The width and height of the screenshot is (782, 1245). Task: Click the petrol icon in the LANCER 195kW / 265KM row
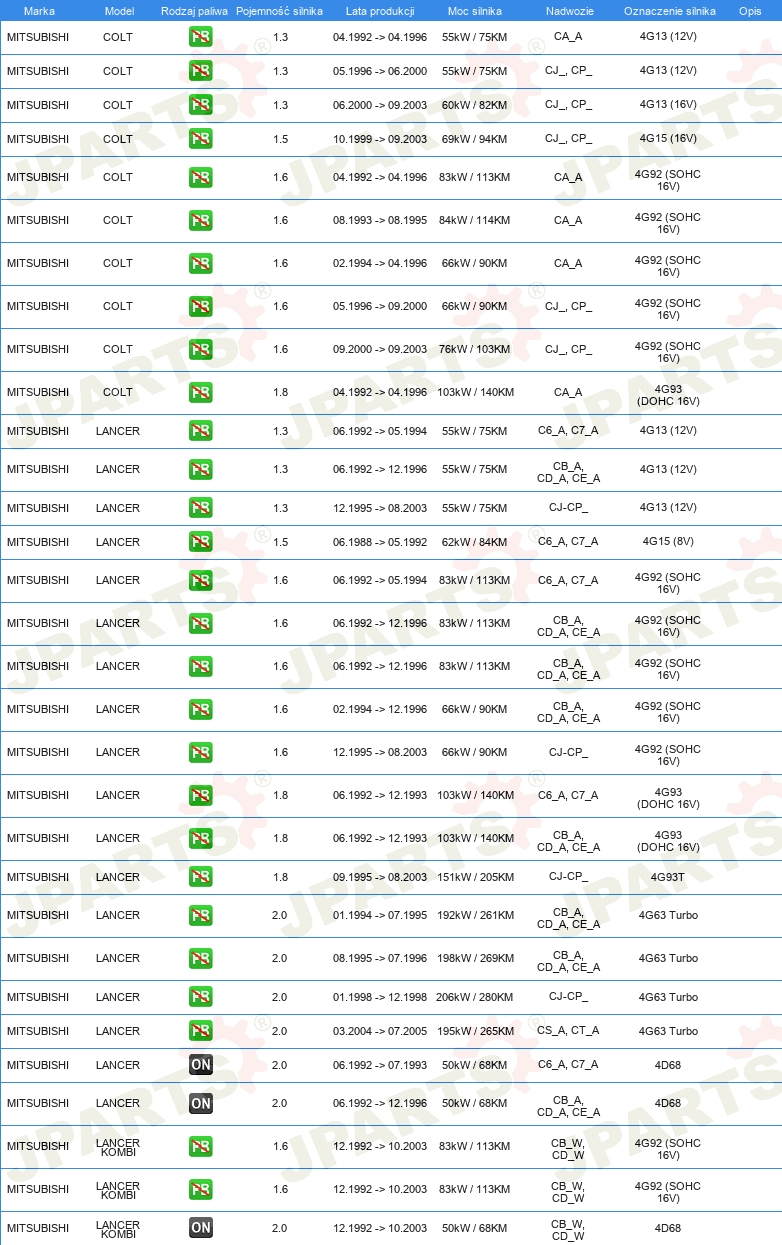pyautogui.click(x=201, y=1031)
